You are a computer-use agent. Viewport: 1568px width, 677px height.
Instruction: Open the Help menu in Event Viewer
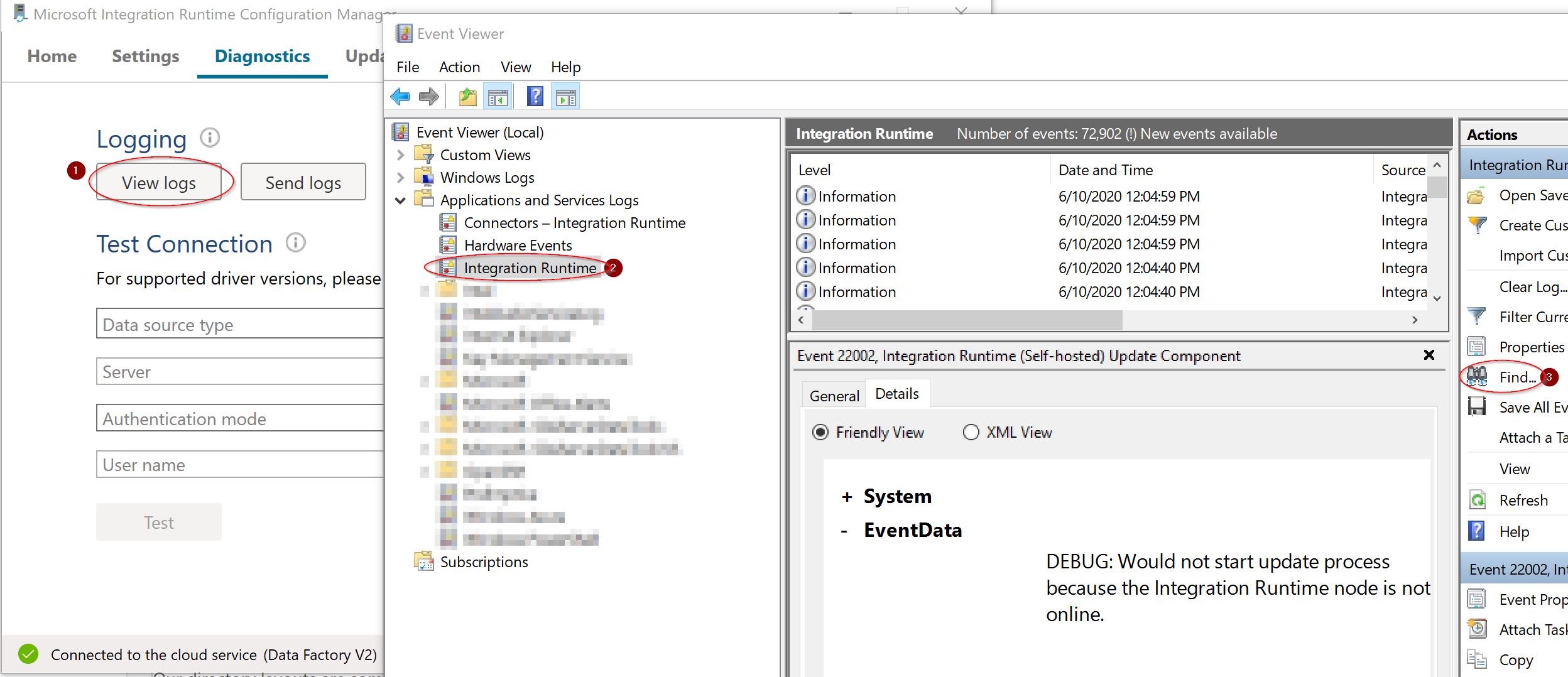tap(565, 67)
